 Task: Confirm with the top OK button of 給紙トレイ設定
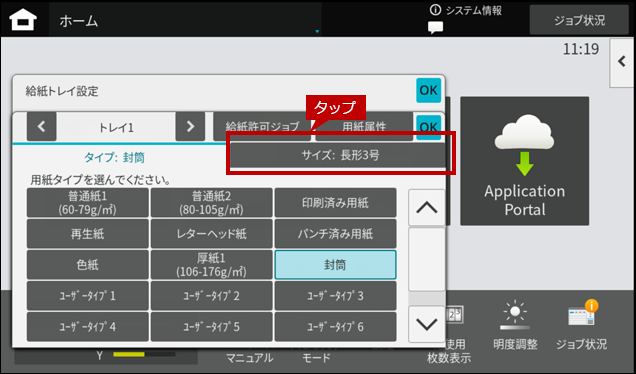[428, 90]
